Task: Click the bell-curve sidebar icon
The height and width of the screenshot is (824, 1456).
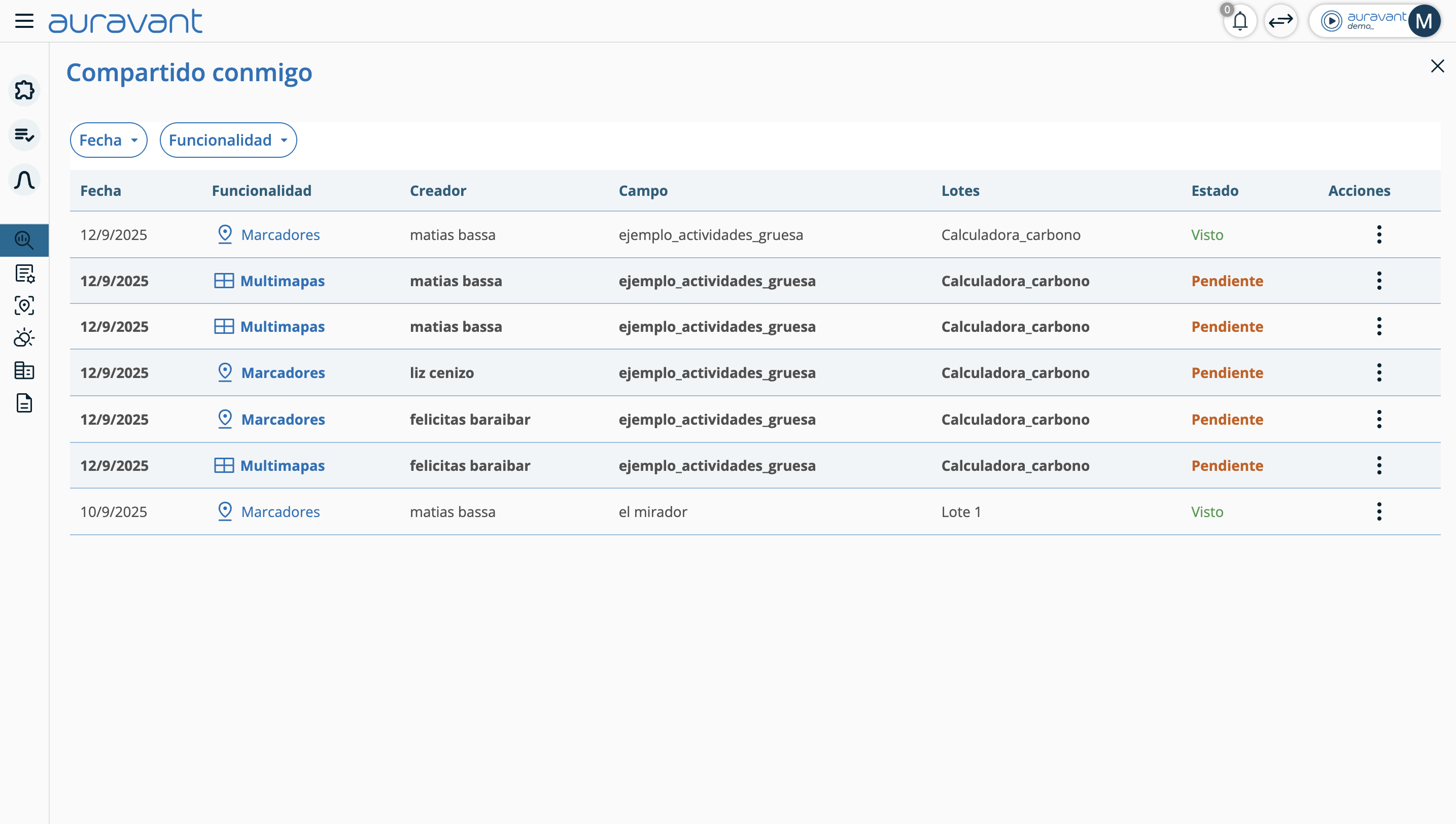Action: pos(24,180)
